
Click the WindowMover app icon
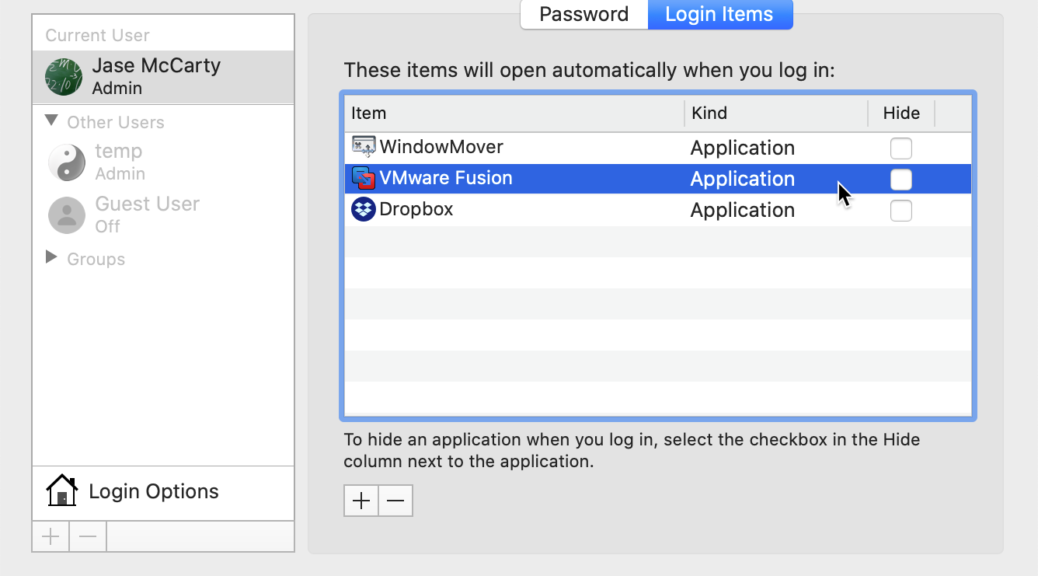(x=363, y=147)
